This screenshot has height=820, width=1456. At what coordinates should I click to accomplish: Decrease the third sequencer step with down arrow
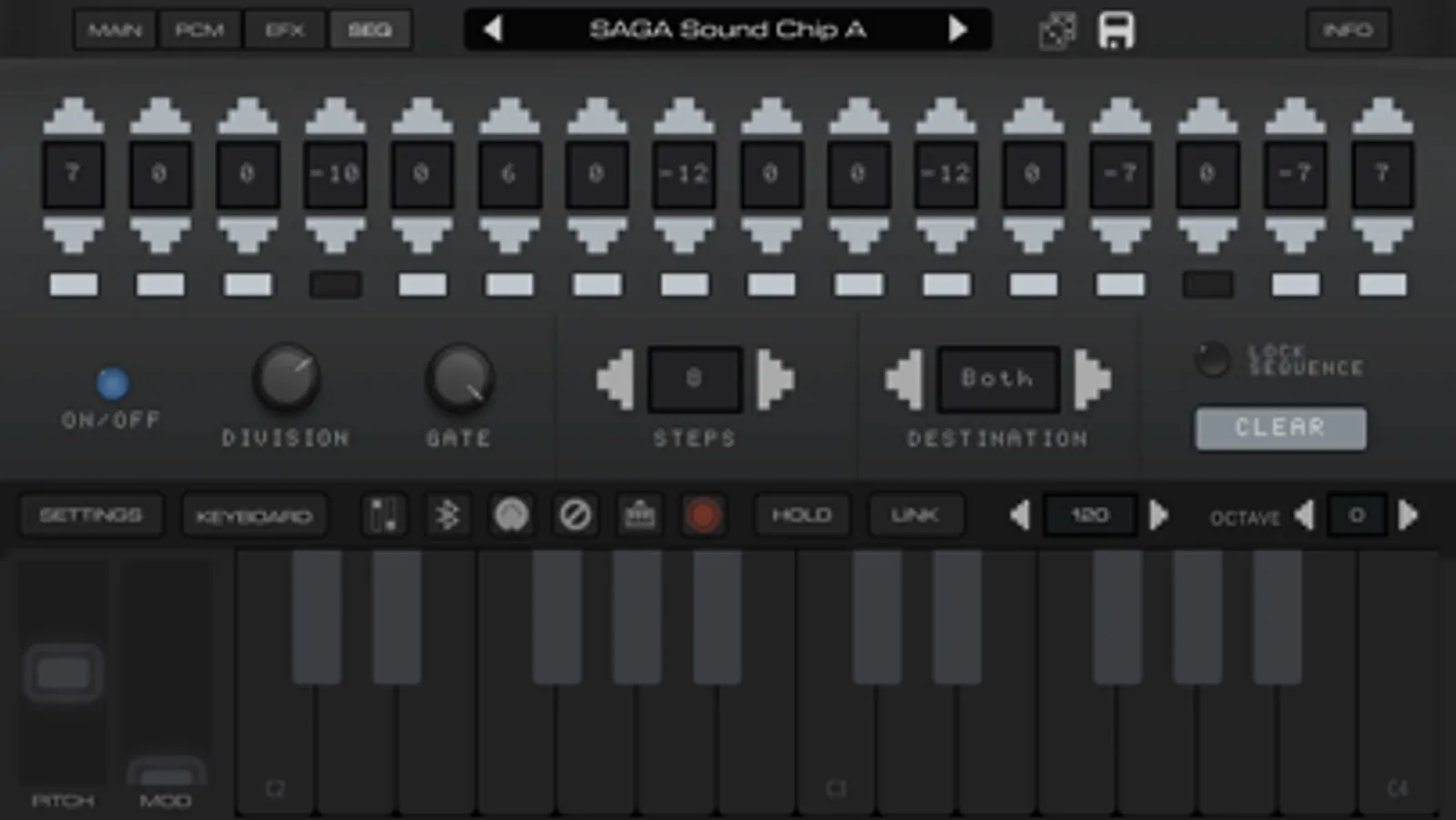pyautogui.click(x=248, y=235)
